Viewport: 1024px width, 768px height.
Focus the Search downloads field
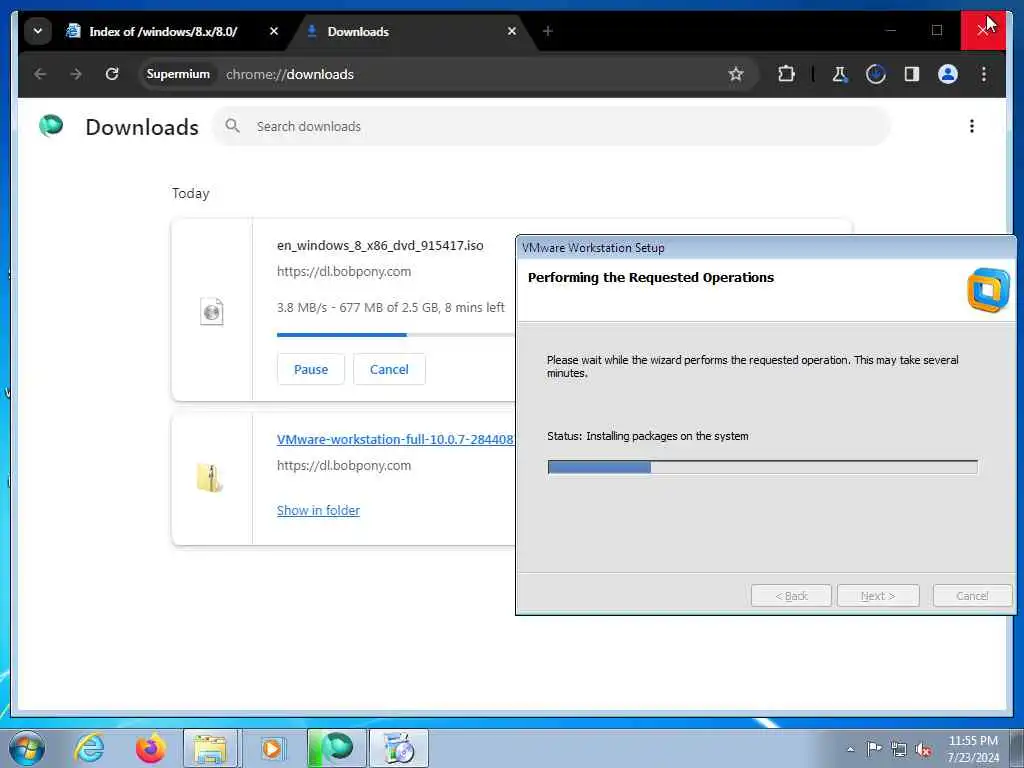pyautogui.click(x=552, y=126)
